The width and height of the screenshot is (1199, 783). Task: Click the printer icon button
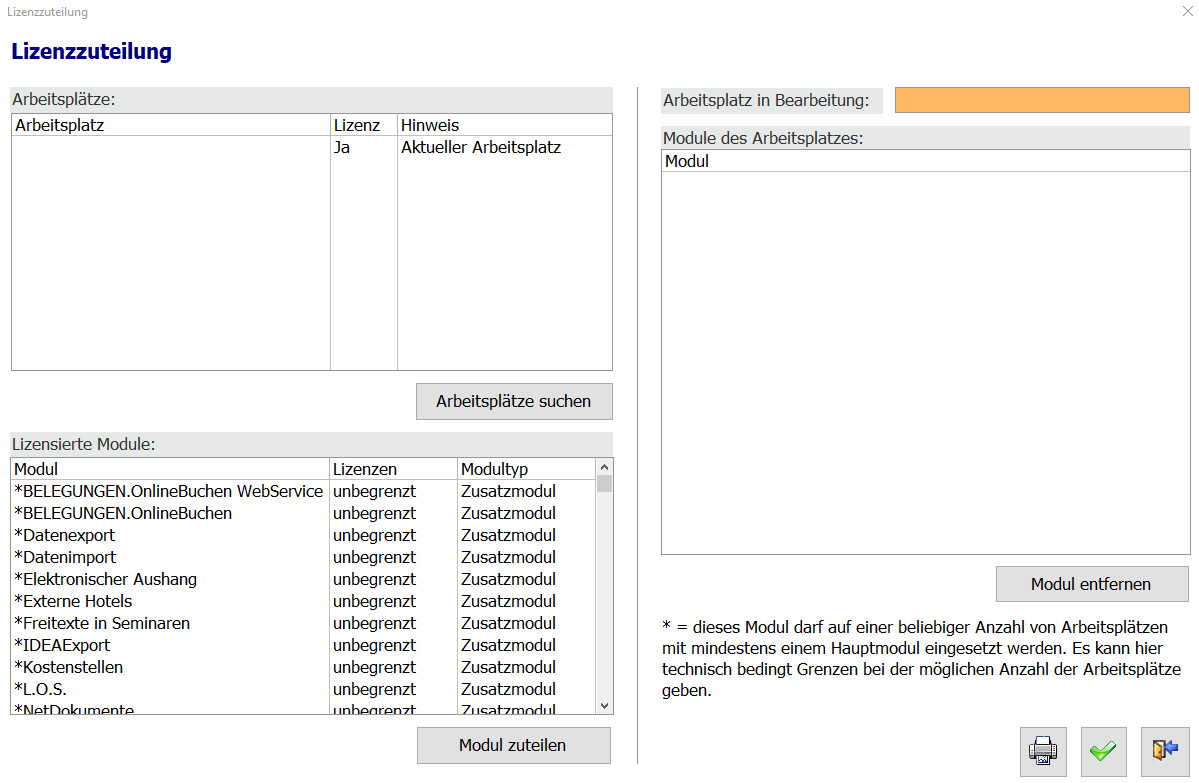click(x=1043, y=751)
